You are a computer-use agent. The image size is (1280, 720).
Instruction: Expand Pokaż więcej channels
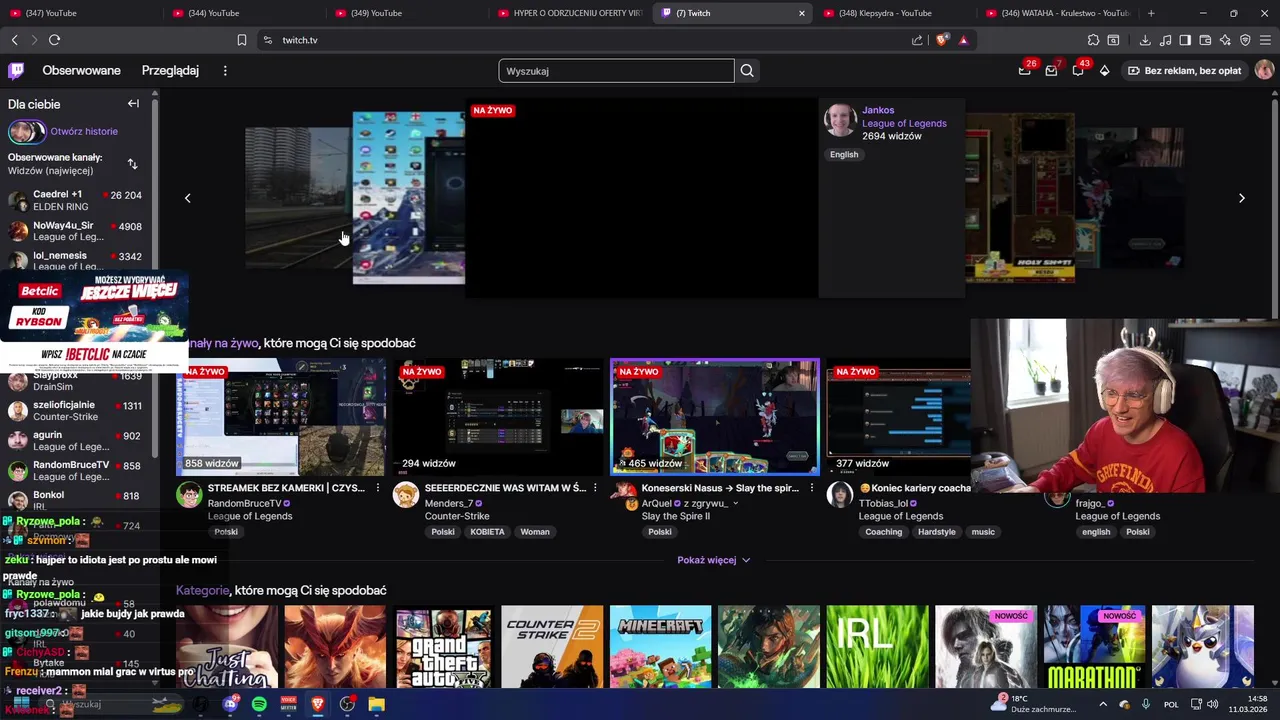(x=713, y=560)
